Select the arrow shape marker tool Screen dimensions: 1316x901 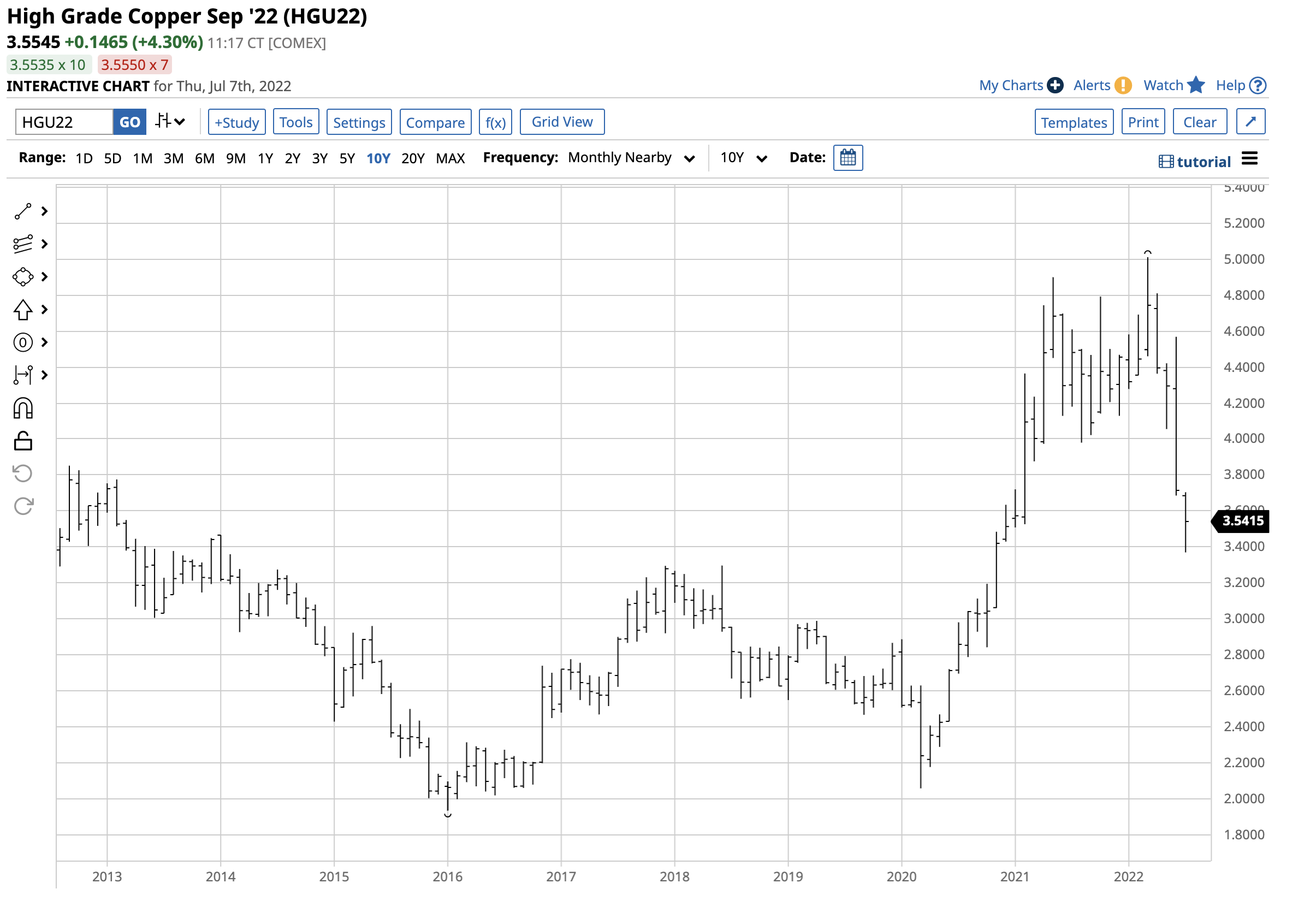[22, 310]
